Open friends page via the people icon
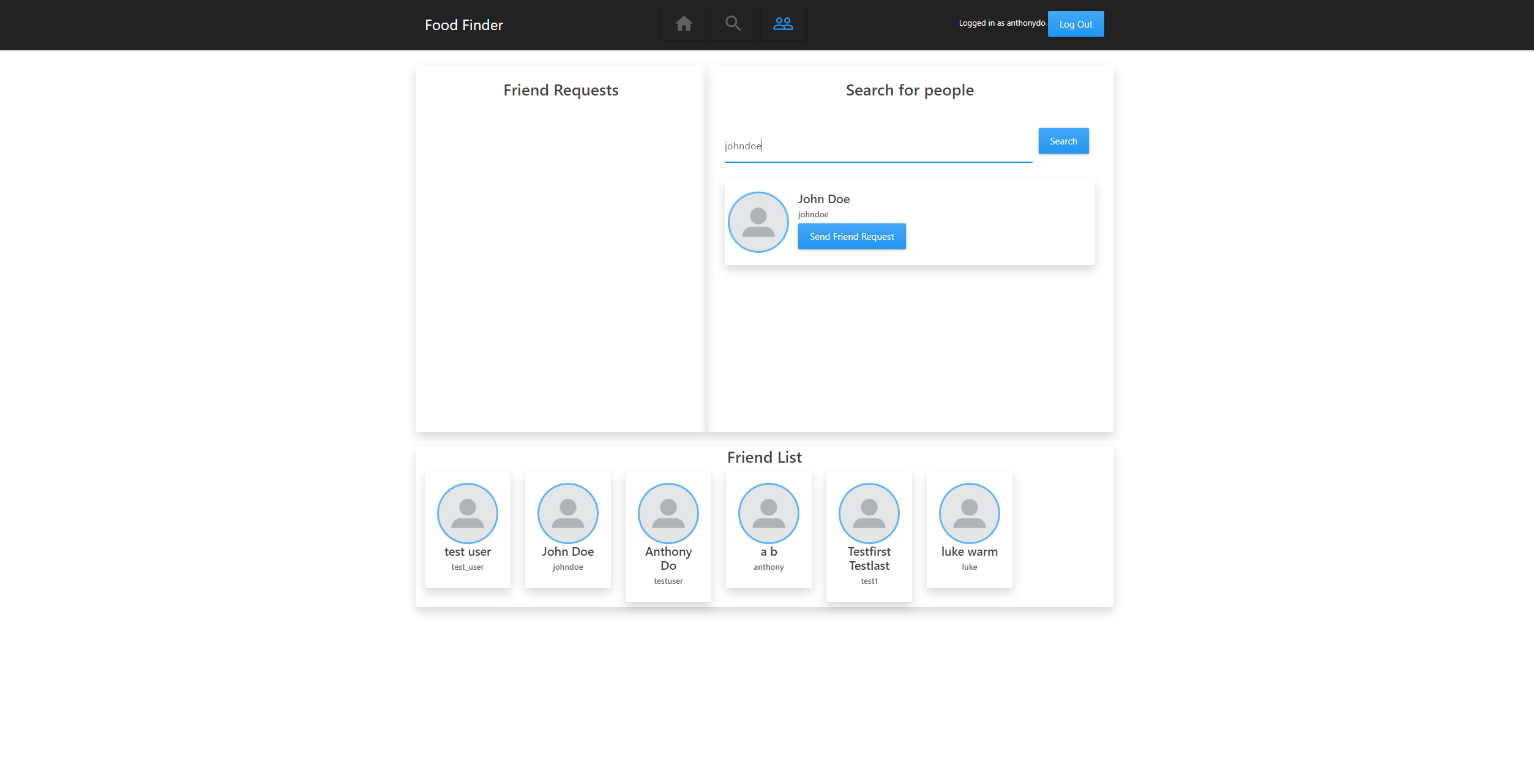This screenshot has height=784, width=1534. point(783,23)
